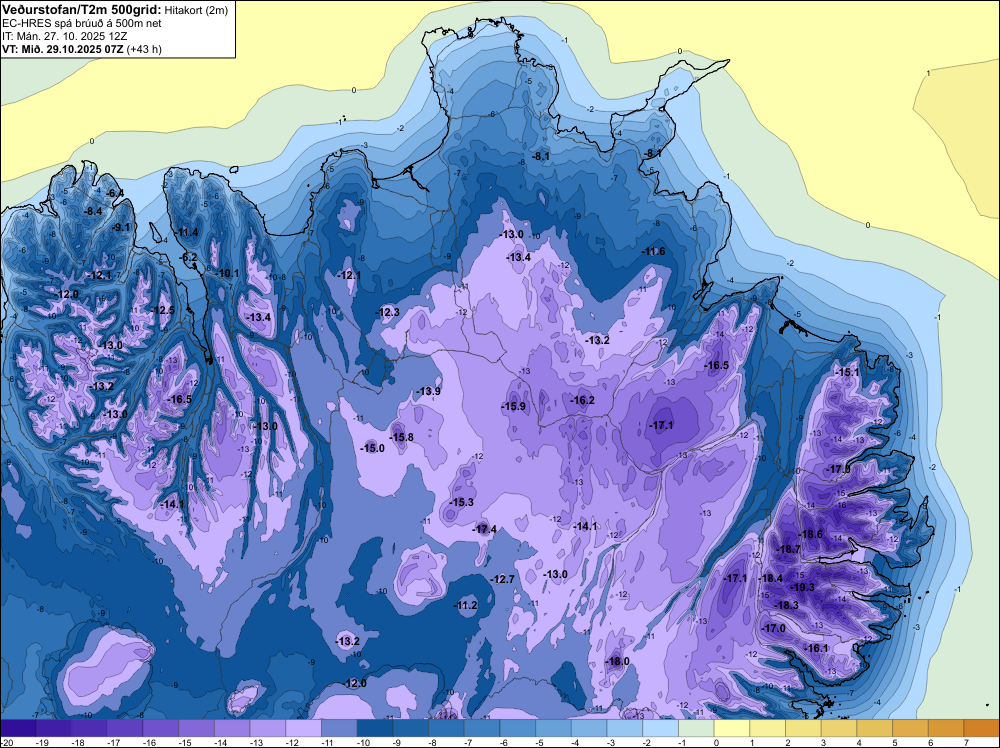
Task: Click the -15.0 temperature label
Action: click(x=373, y=448)
